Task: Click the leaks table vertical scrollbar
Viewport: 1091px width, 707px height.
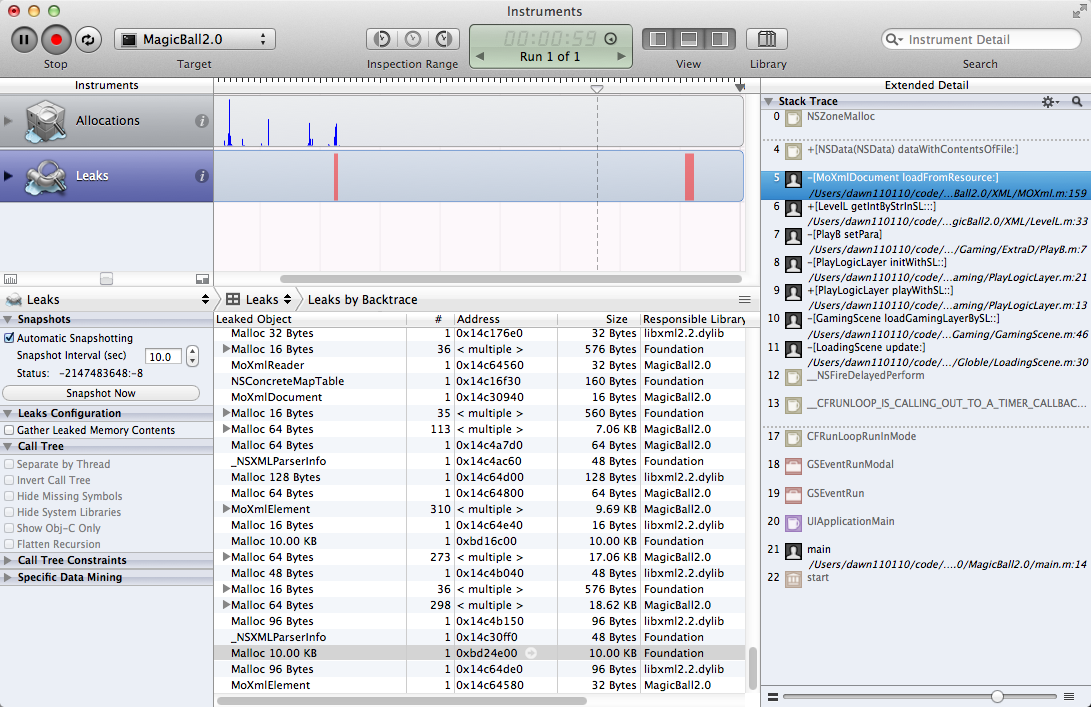Action: (752, 667)
